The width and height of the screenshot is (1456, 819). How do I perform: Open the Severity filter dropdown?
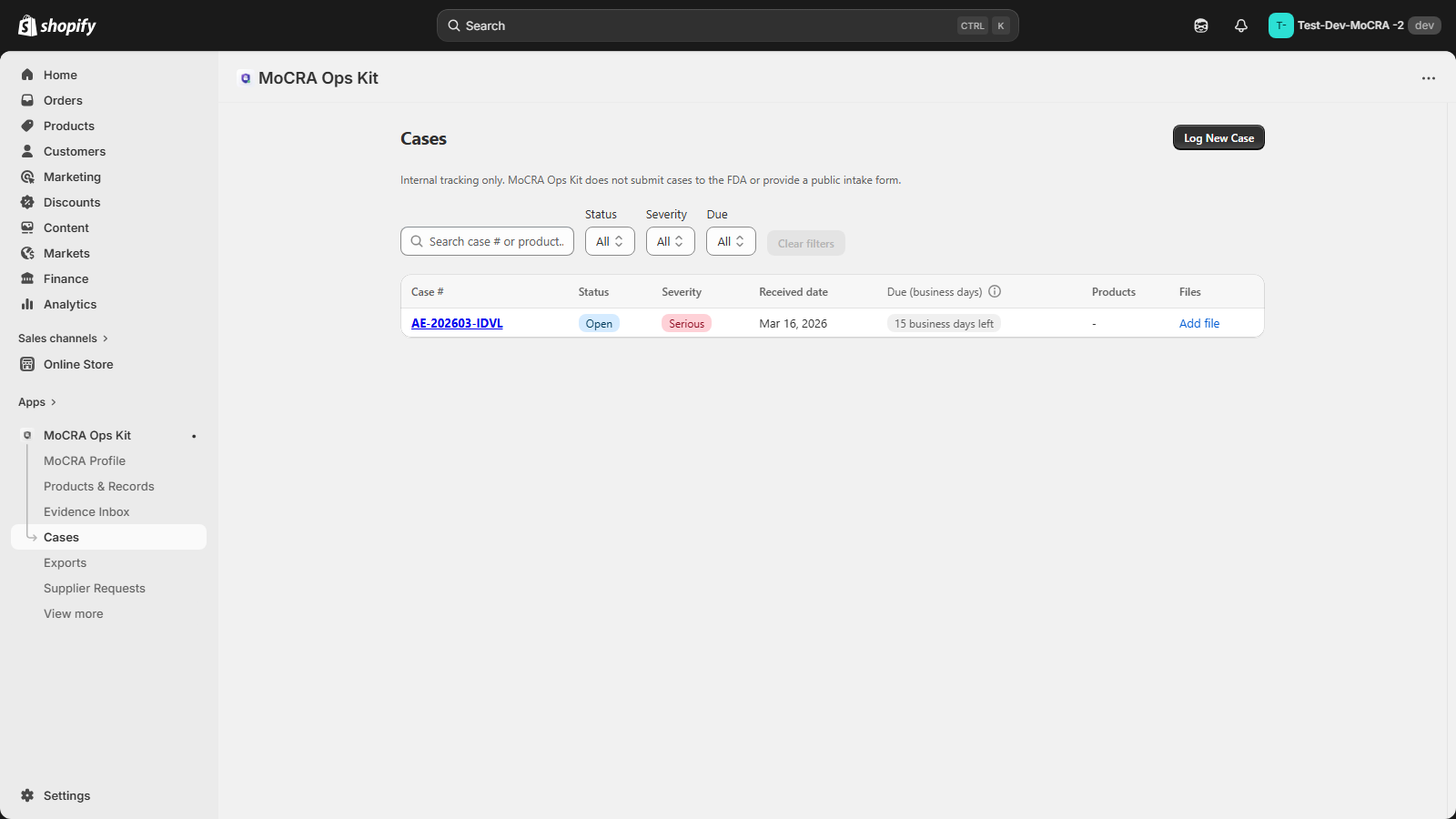click(x=671, y=241)
